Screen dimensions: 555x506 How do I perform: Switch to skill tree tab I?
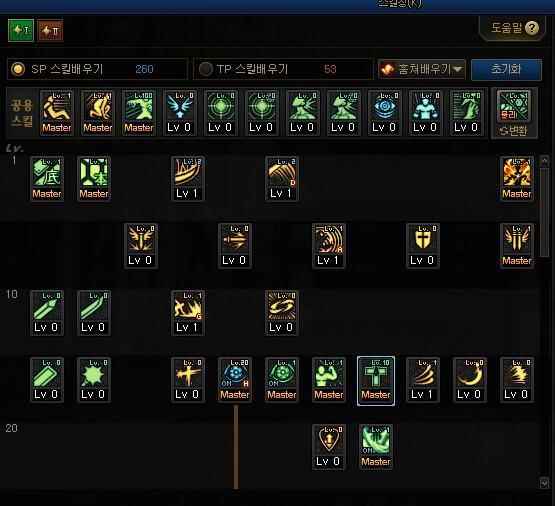[x=21, y=31]
